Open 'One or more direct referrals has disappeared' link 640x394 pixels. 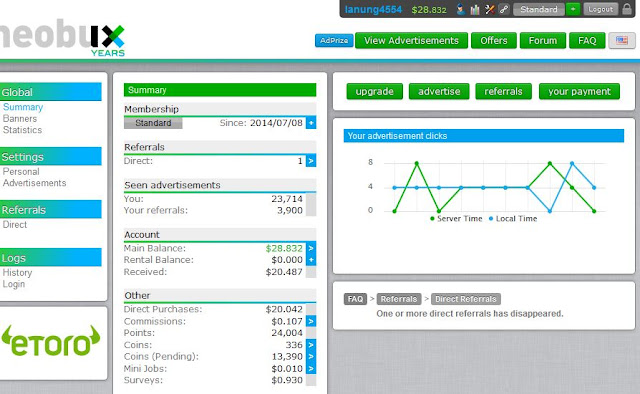pyautogui.click(x=470, y=314)
